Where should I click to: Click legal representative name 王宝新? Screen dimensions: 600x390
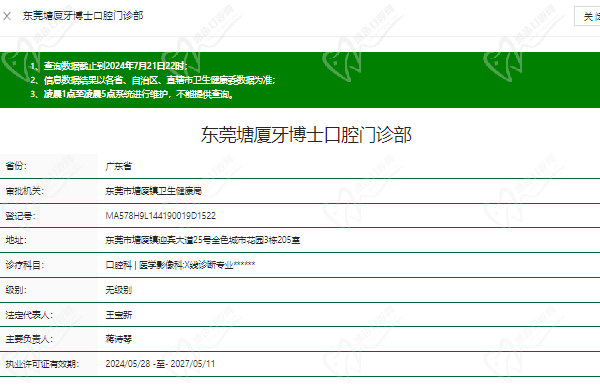tap(119, 315)
